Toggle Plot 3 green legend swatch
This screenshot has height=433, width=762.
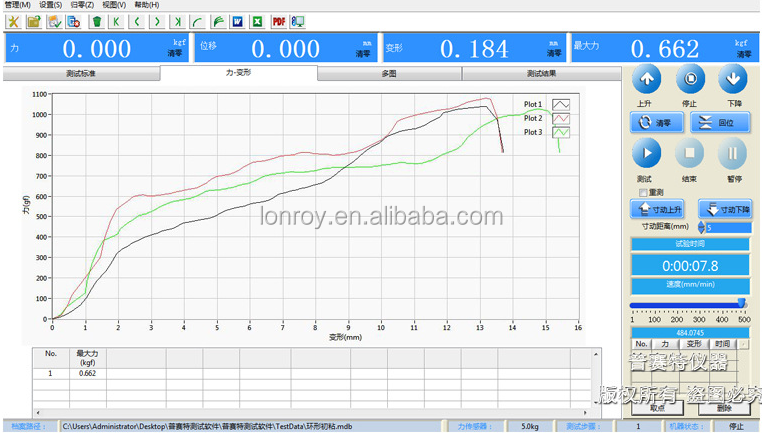point(561,132)
